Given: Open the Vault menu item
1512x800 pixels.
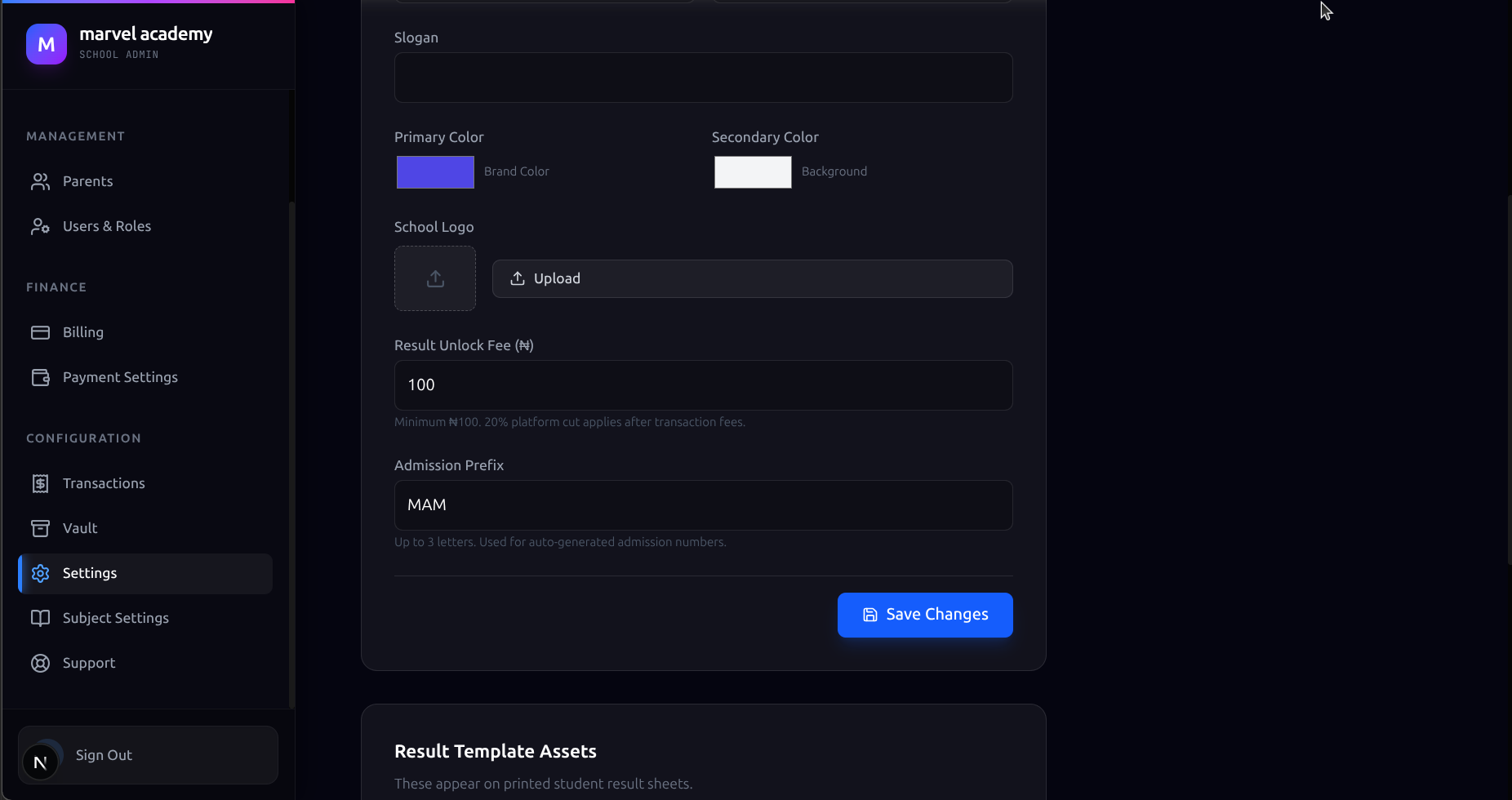Looking at the screenshot, I should (x=145, y=528).
